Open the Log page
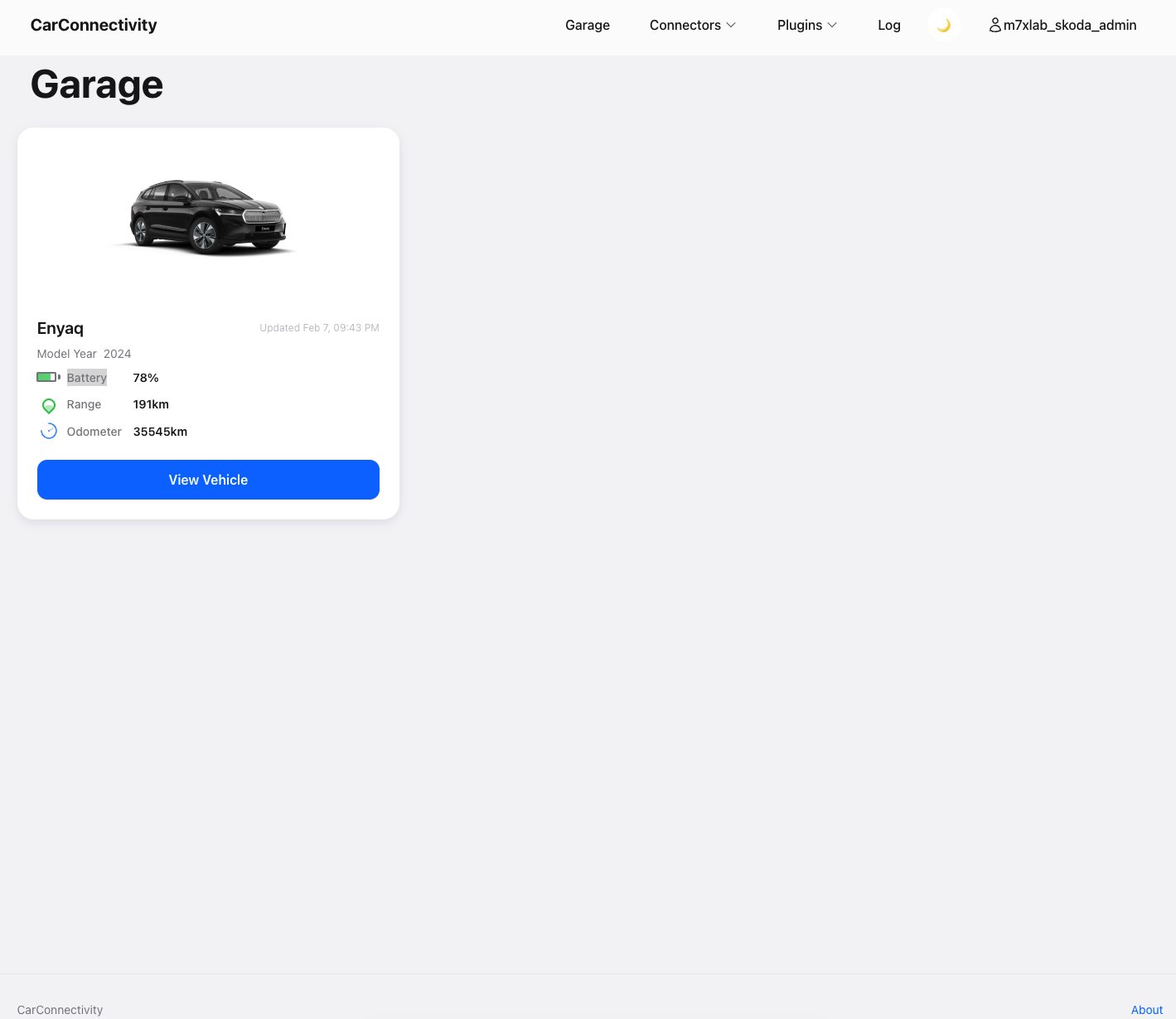 point(889,26)
